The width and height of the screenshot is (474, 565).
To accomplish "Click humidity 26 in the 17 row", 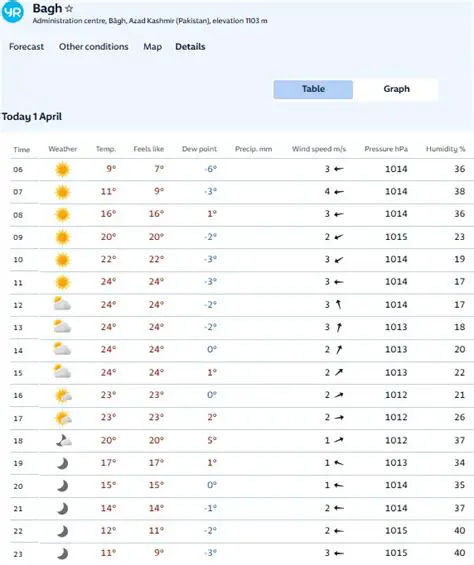I will click(x=460, y=417).
